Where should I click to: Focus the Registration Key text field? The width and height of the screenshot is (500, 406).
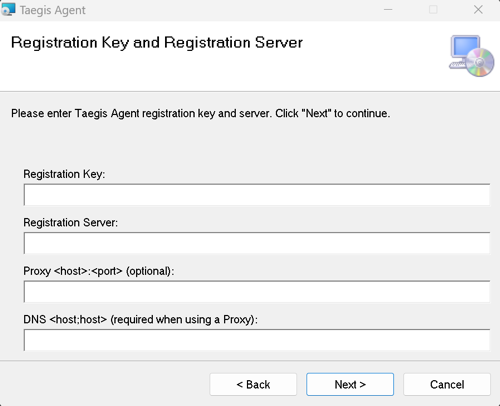(257, 194)
